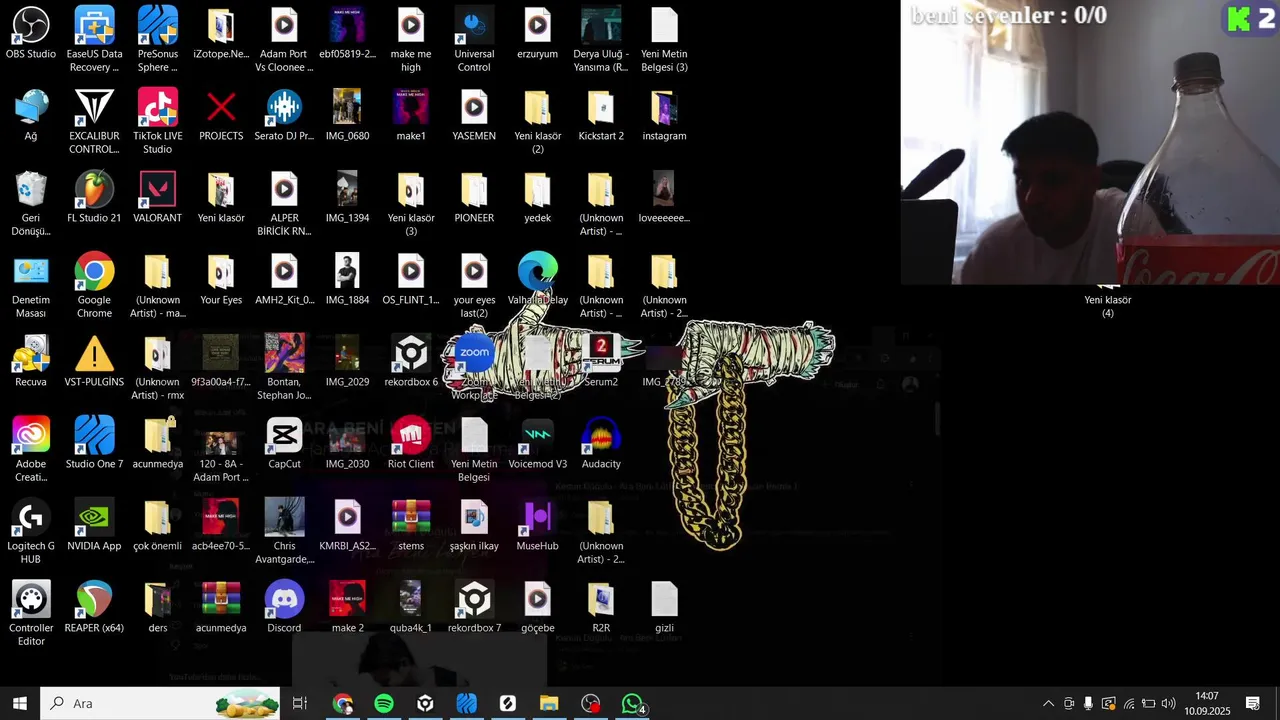The width and height of the screenshot is (1280, 720).
Task: Open the OBS Studio desktop icon
Action: point(31,34)
